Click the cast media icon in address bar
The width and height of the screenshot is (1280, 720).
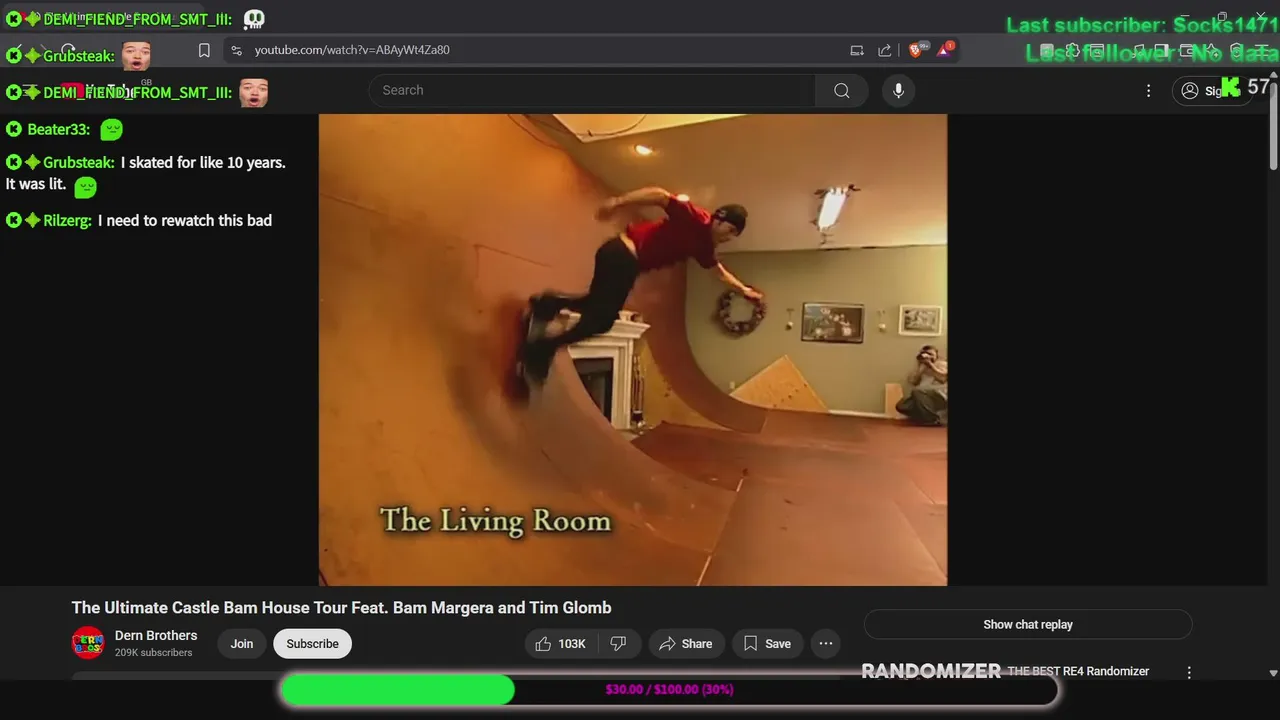pos(857,50)
